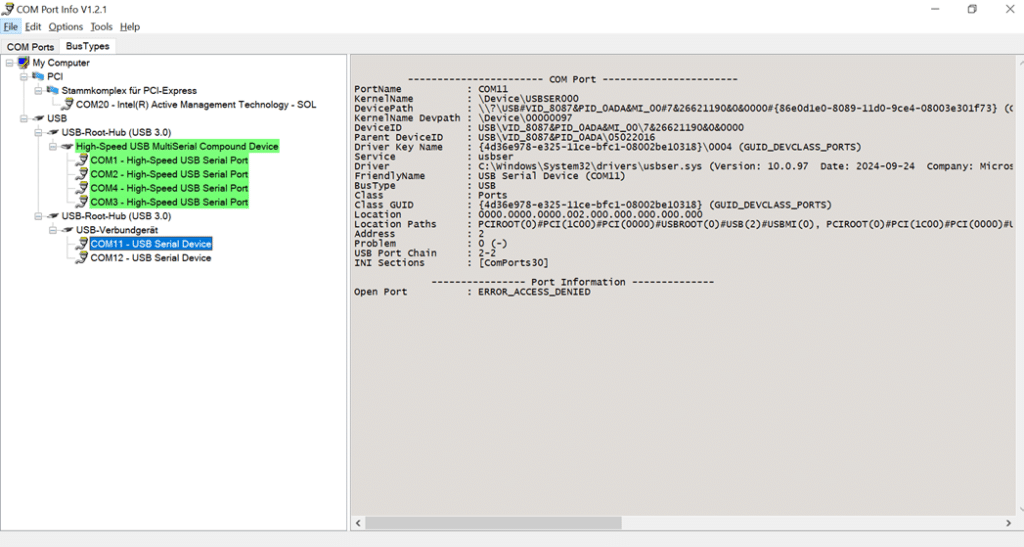Switch to the COM Ports tab

[31, 47]
